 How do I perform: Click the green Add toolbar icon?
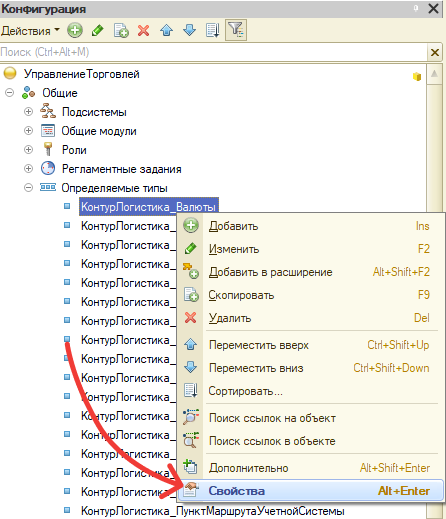[x=75, y=30]
